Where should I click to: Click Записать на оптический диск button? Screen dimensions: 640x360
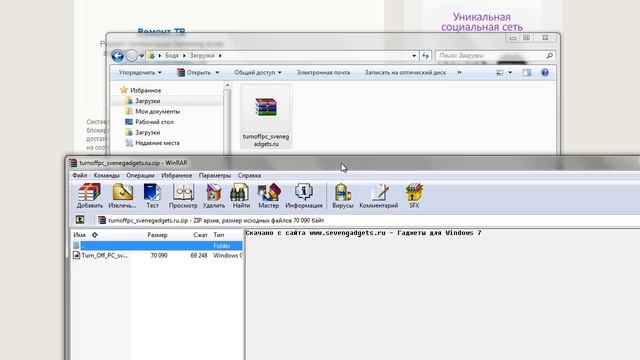point(405,73)
